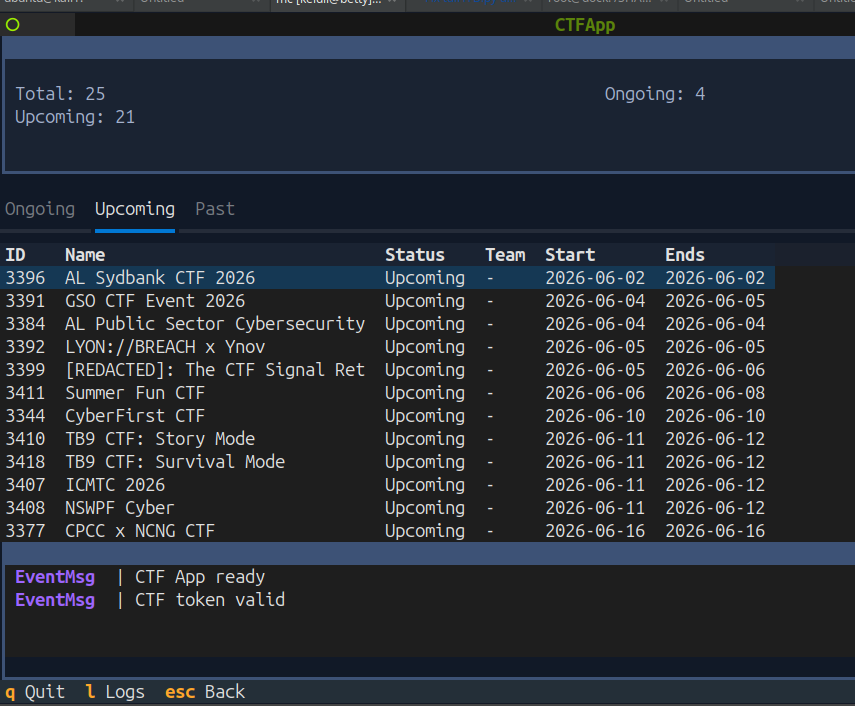This screenshot has width=855, height=706.
Task: Click event ID 3384
Action: click(x=25, y=324)
